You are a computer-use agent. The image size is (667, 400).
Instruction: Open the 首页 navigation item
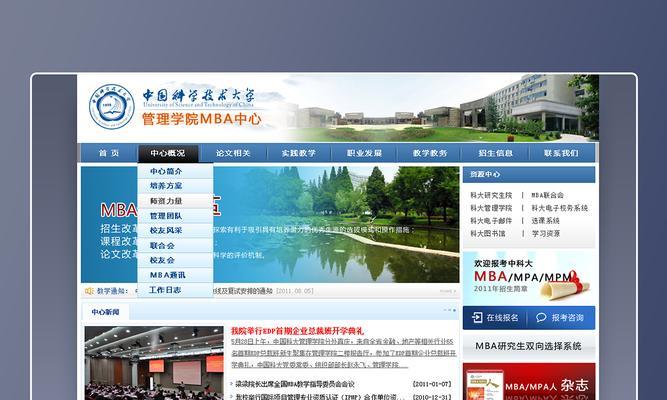pyautogui.click(x=109, y=153)
